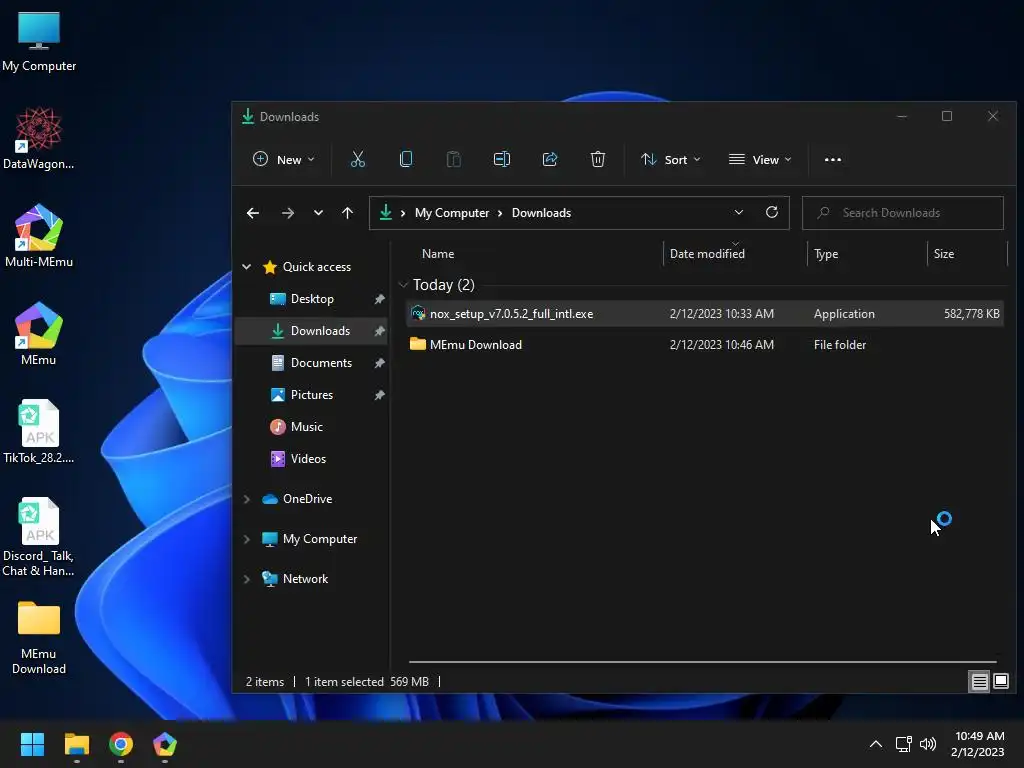Switch to large thumbnails view icon in status bar
Screen dimensions: 1024x768
tap(1000, 682)
